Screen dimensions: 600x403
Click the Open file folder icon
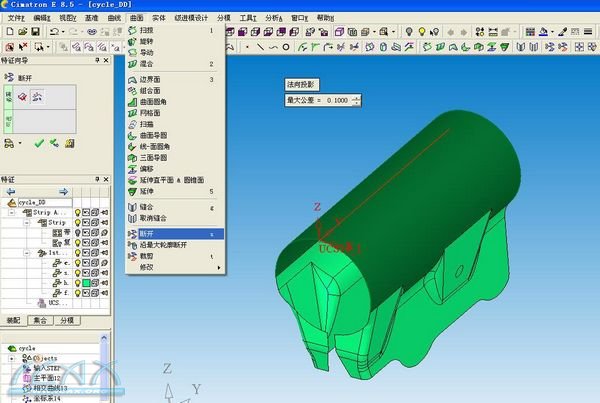pos(22,32)
